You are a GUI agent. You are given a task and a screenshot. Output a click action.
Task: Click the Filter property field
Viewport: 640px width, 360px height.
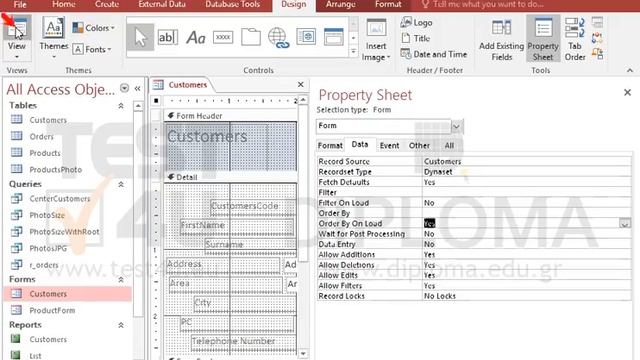pyautogui.click(x=527, y=192)
